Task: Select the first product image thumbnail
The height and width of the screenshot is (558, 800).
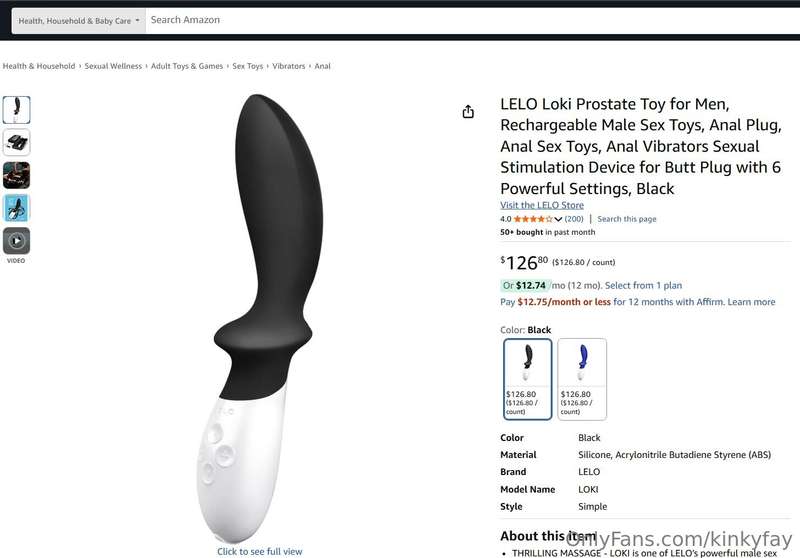Action: pyautogui.click(x=16, y=110)
